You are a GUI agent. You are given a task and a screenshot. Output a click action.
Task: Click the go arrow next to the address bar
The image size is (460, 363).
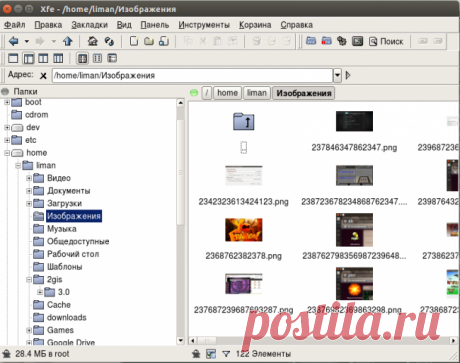point(348,75)
